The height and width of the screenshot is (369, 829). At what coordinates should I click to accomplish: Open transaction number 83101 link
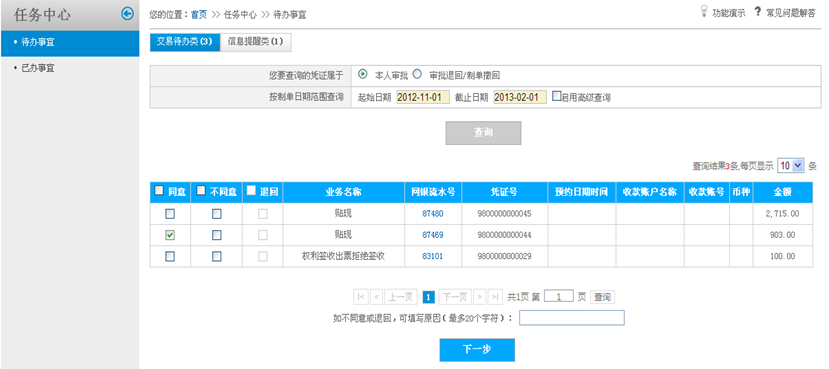click(432, 256)
